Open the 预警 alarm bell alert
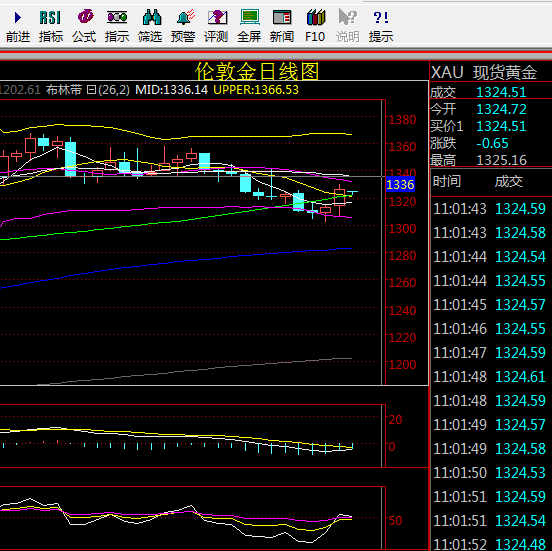 tap(183, 26)
